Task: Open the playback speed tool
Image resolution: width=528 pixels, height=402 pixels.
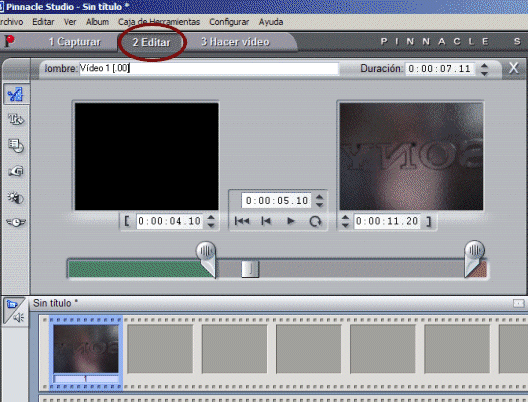Action: click(x=15, y=222)
